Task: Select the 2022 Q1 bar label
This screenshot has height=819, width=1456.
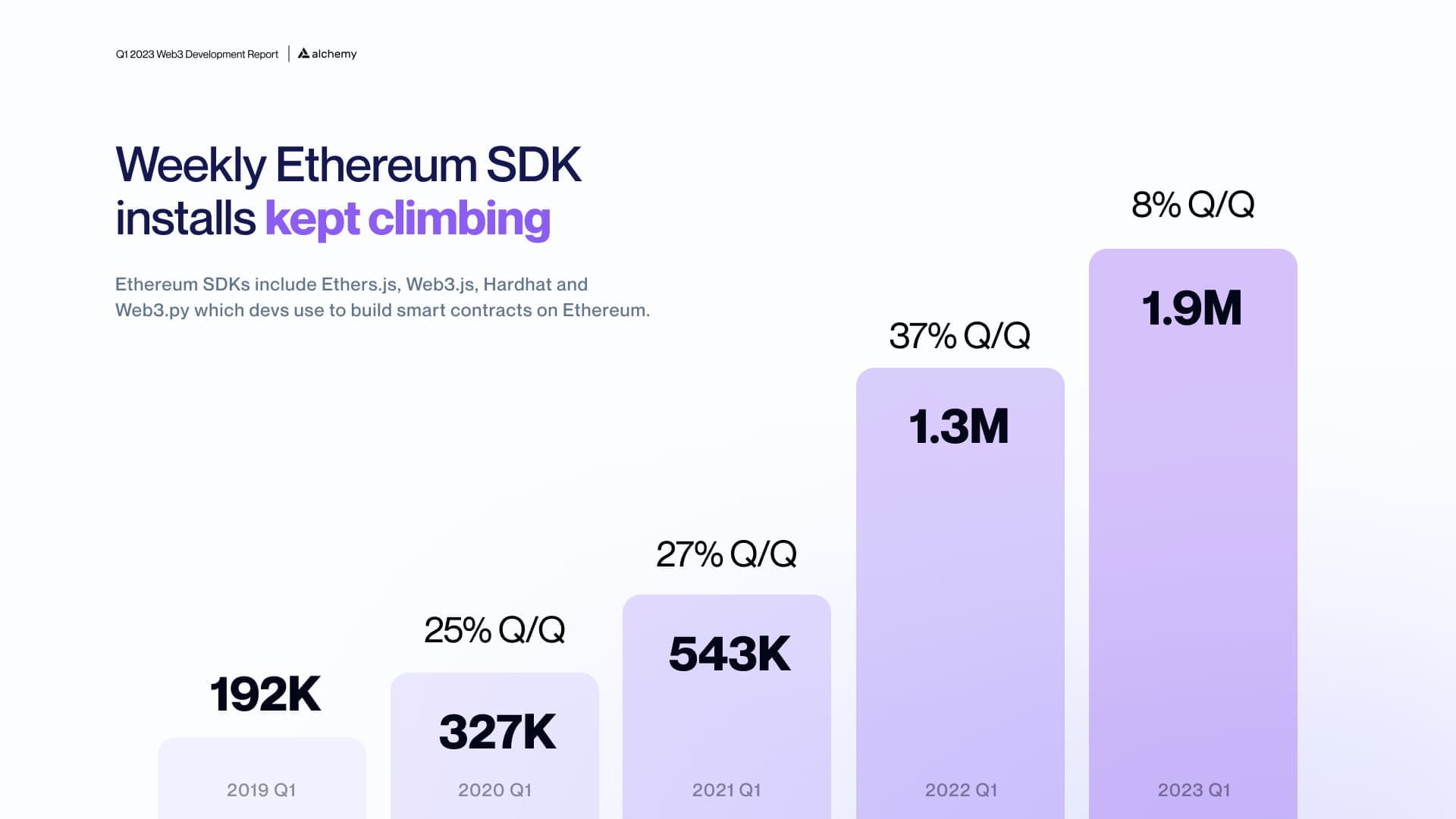Action: [961, 790]
